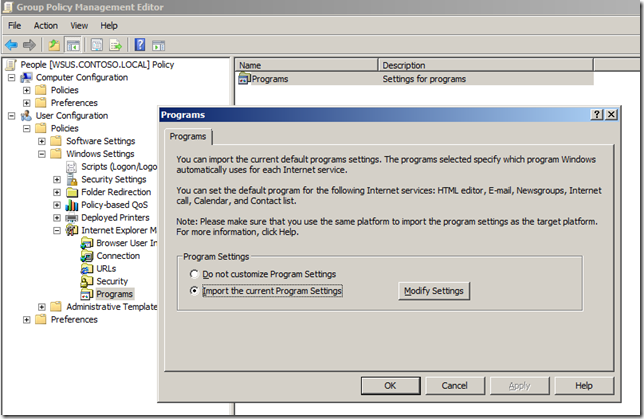Screen dimensions: 644x419
Task: Select Deployed Printers in the tree
Action: tap(115, 218)
